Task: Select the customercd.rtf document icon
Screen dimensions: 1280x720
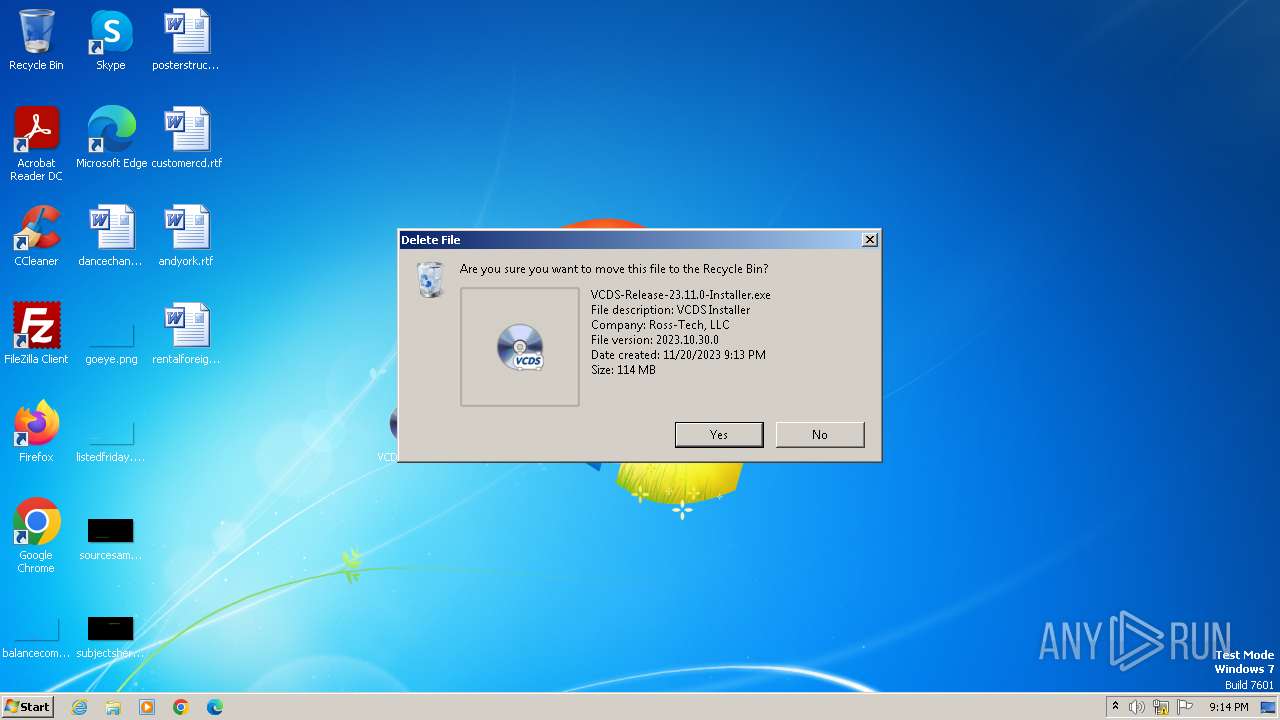Action: click(x=186, y=138)
